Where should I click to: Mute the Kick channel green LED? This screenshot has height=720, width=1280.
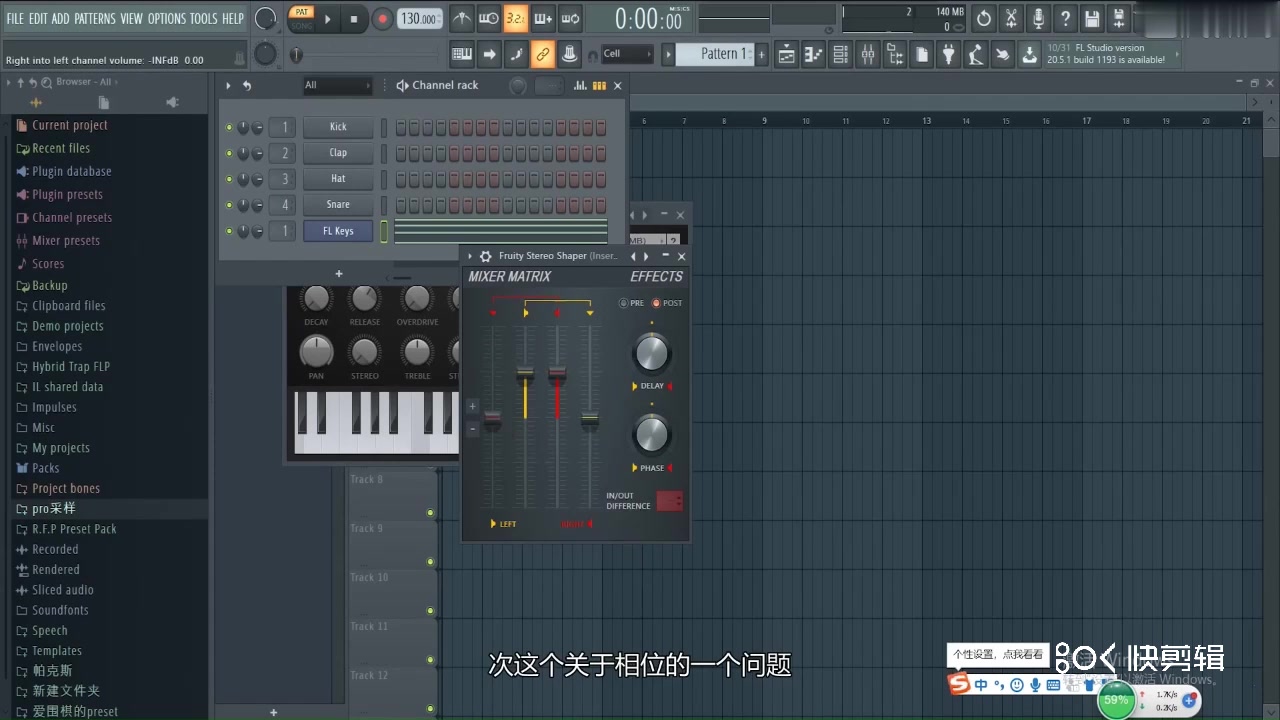tap(229, 127)
